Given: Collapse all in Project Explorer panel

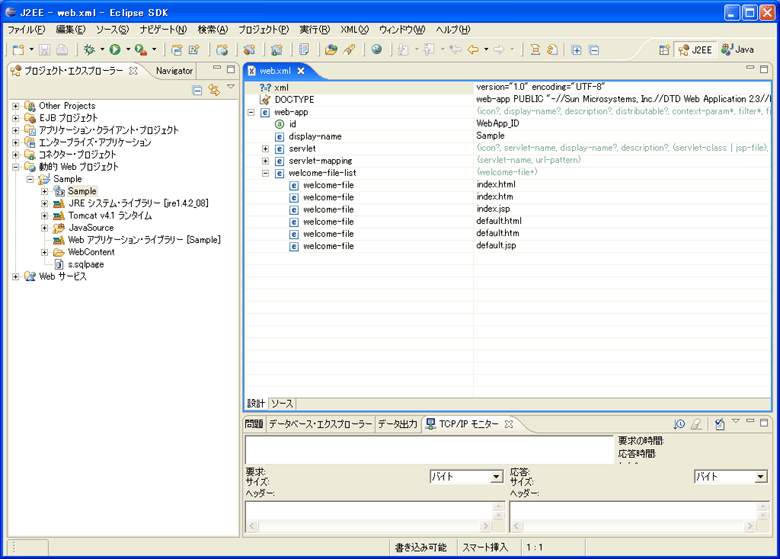Looking at the screenshot, I should (x=197, y=90).
